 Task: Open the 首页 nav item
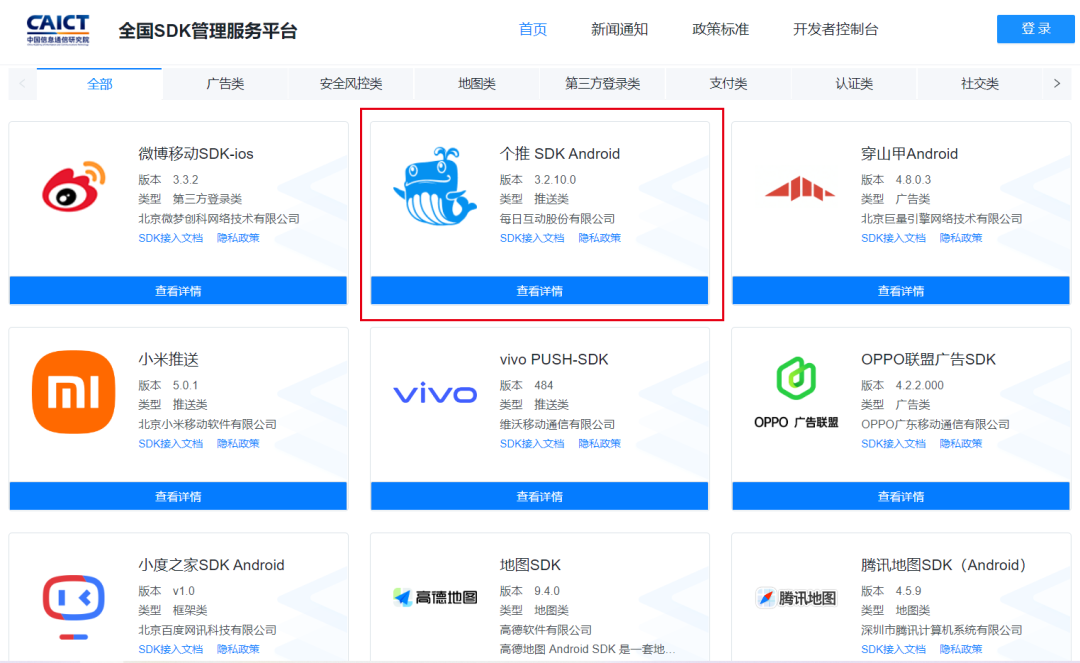coord(532,29)
